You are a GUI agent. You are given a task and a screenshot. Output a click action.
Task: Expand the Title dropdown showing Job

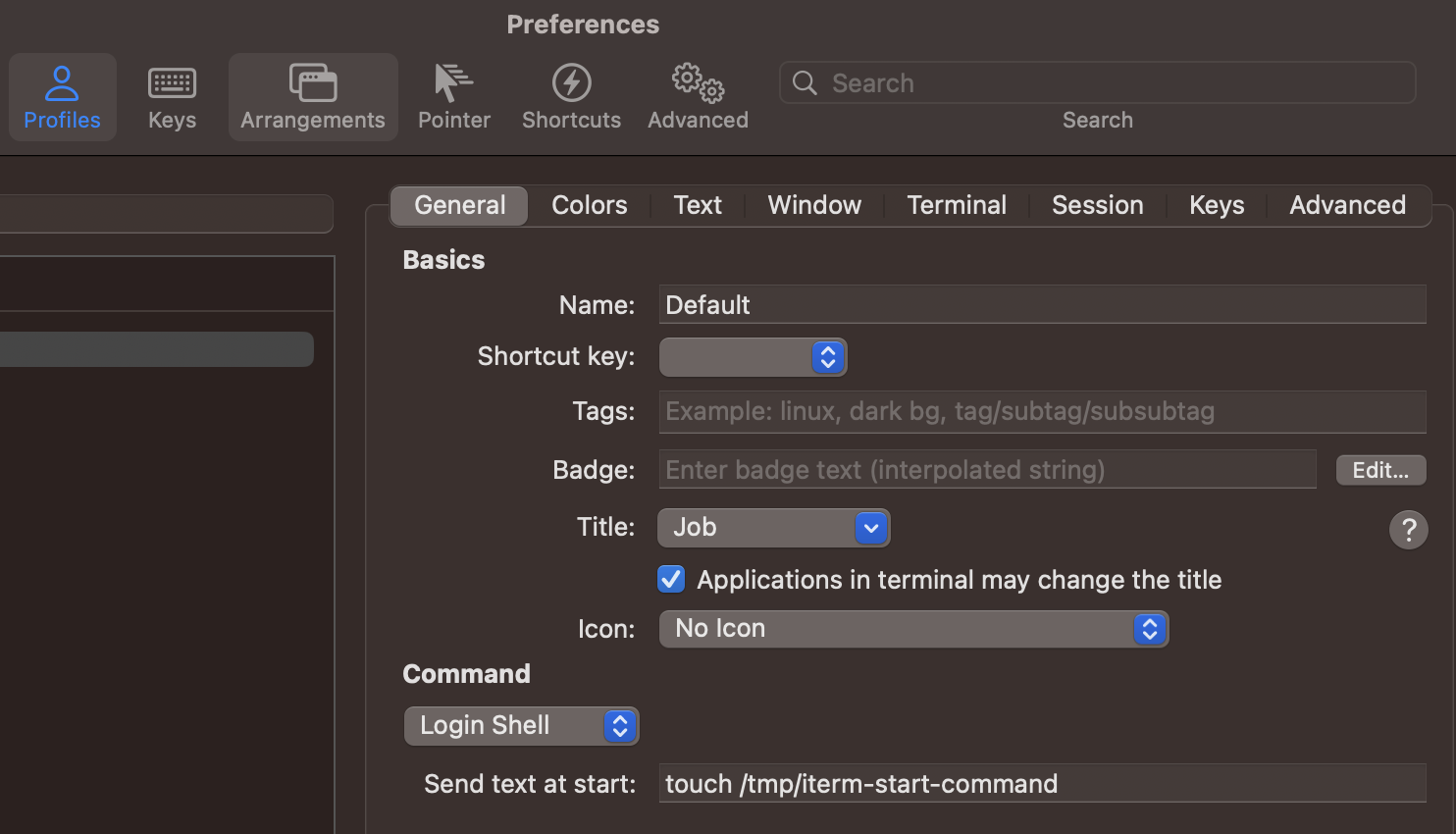tap(773, 528)
